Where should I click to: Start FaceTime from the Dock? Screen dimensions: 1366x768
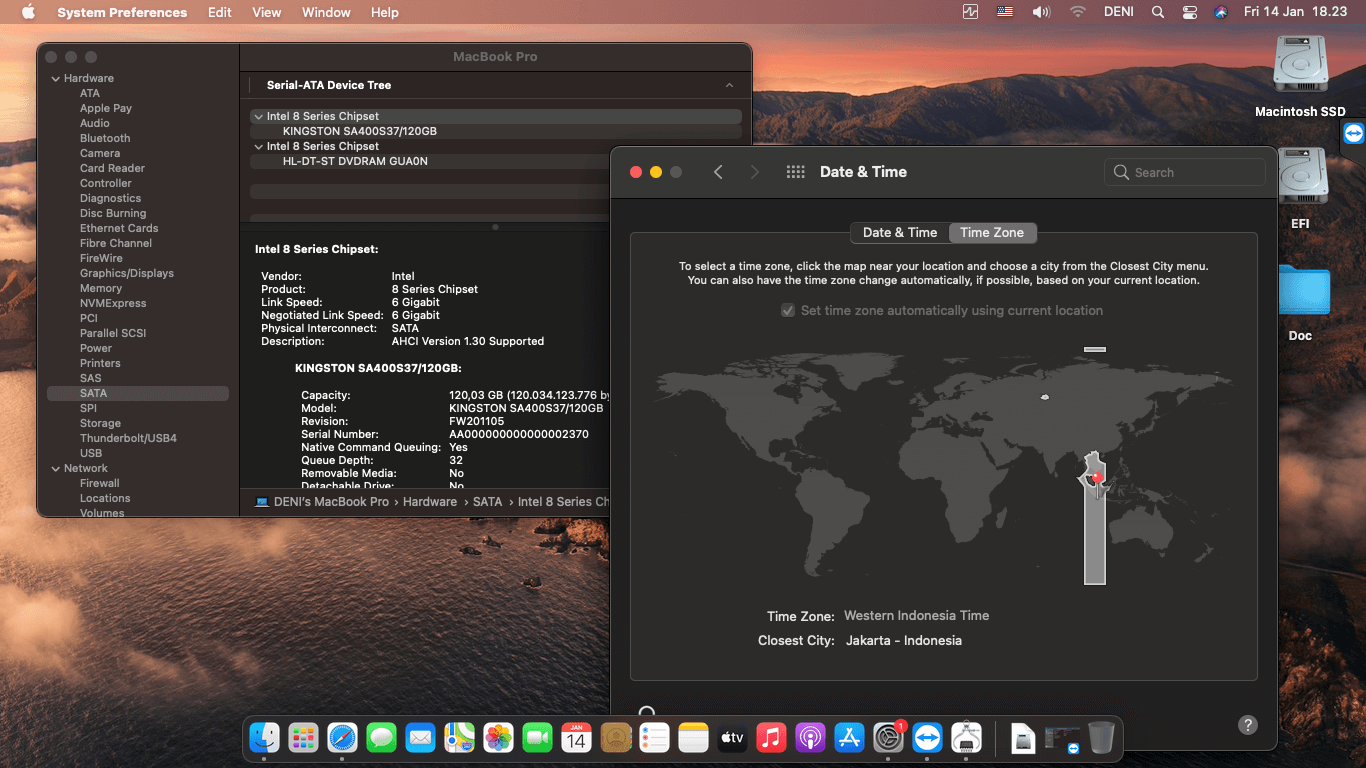pos(537,738)
